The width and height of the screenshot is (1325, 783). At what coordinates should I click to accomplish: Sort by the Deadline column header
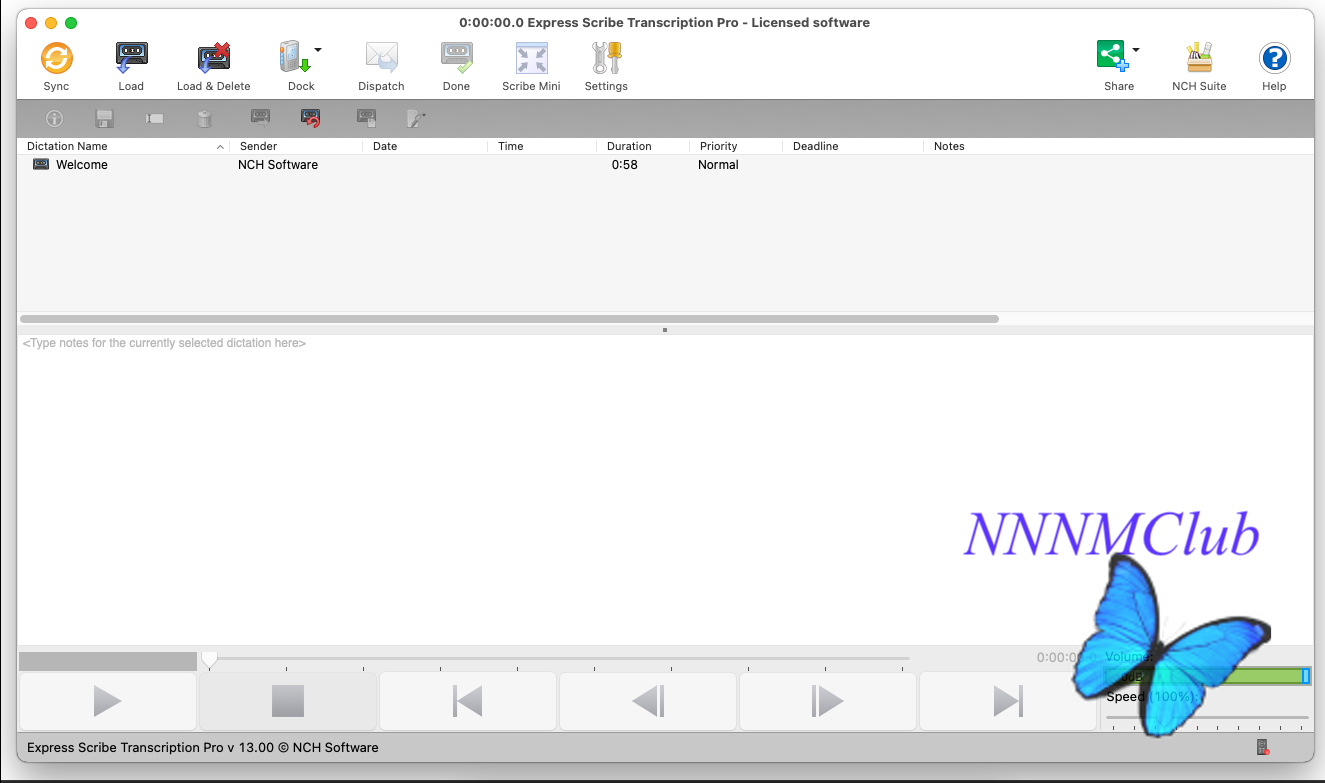pyautogui.click(x=816, y=146)
